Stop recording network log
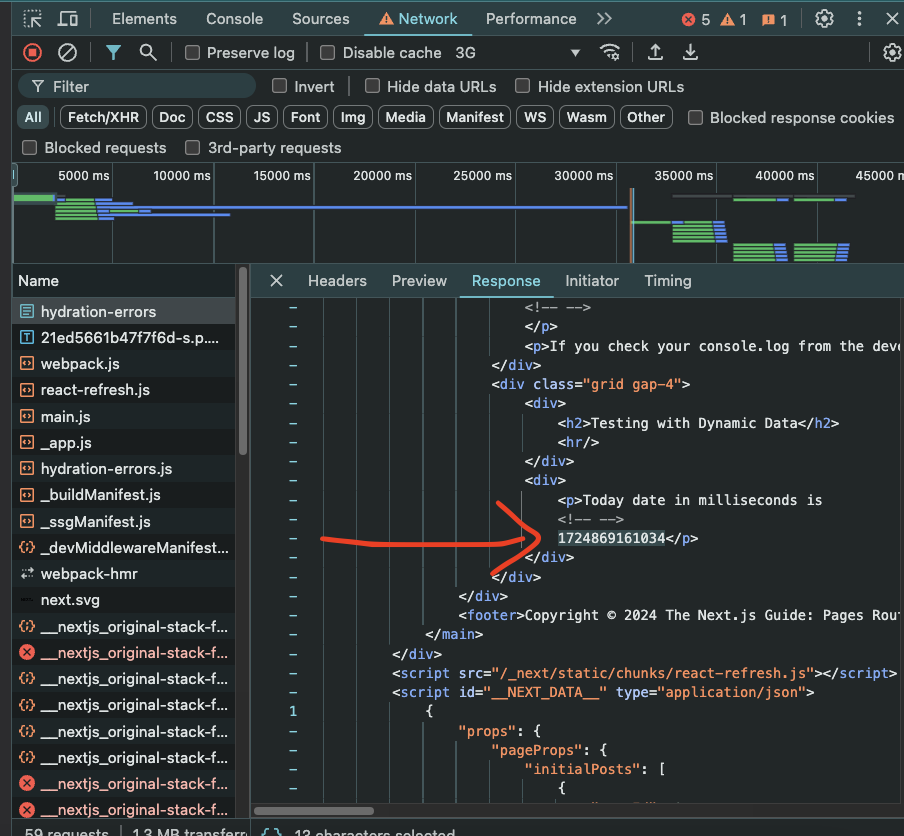The image size is (904, 836). [33, 53]
